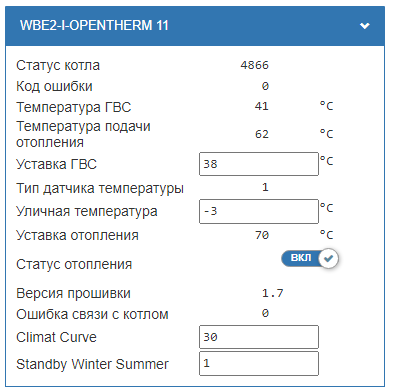
Task: Click Температура подачи отопления value 62
Action: coord(262,134)
